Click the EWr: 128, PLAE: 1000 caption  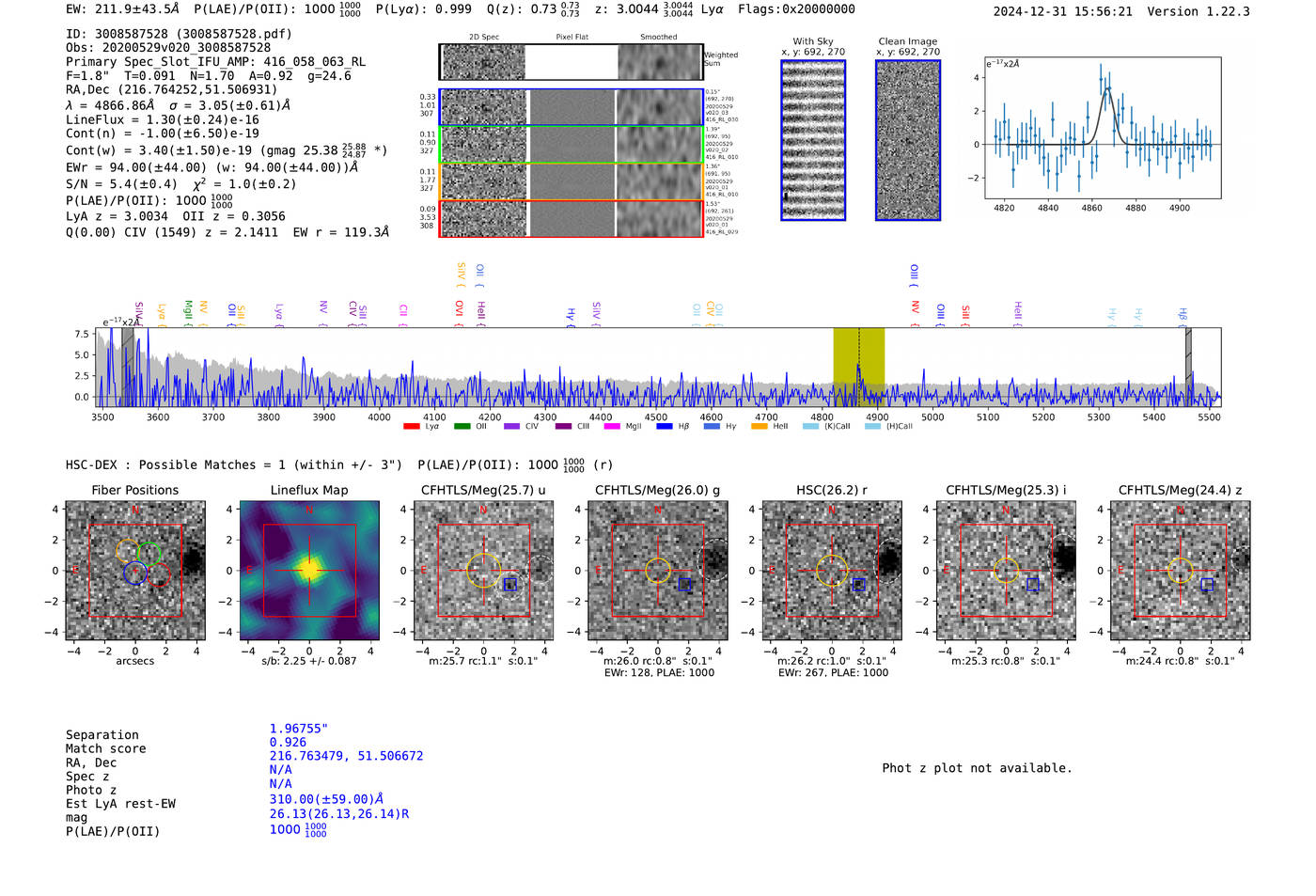coord(659,672)
